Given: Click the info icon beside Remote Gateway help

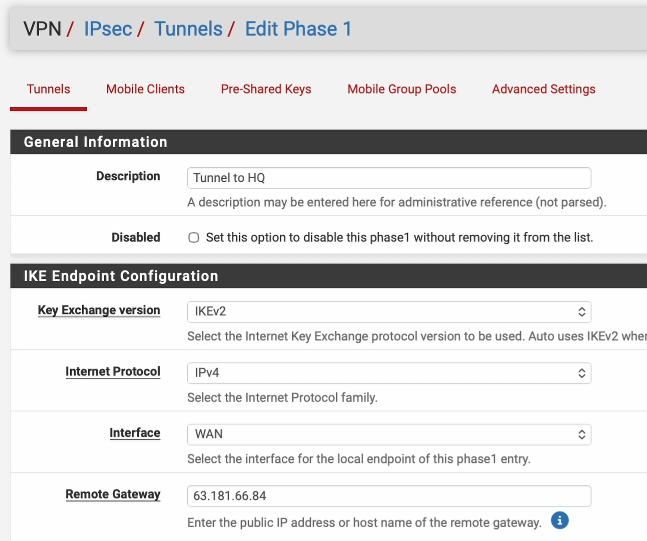Looking at the screenshot, I should pyautogui.click(x=560, y=521).
